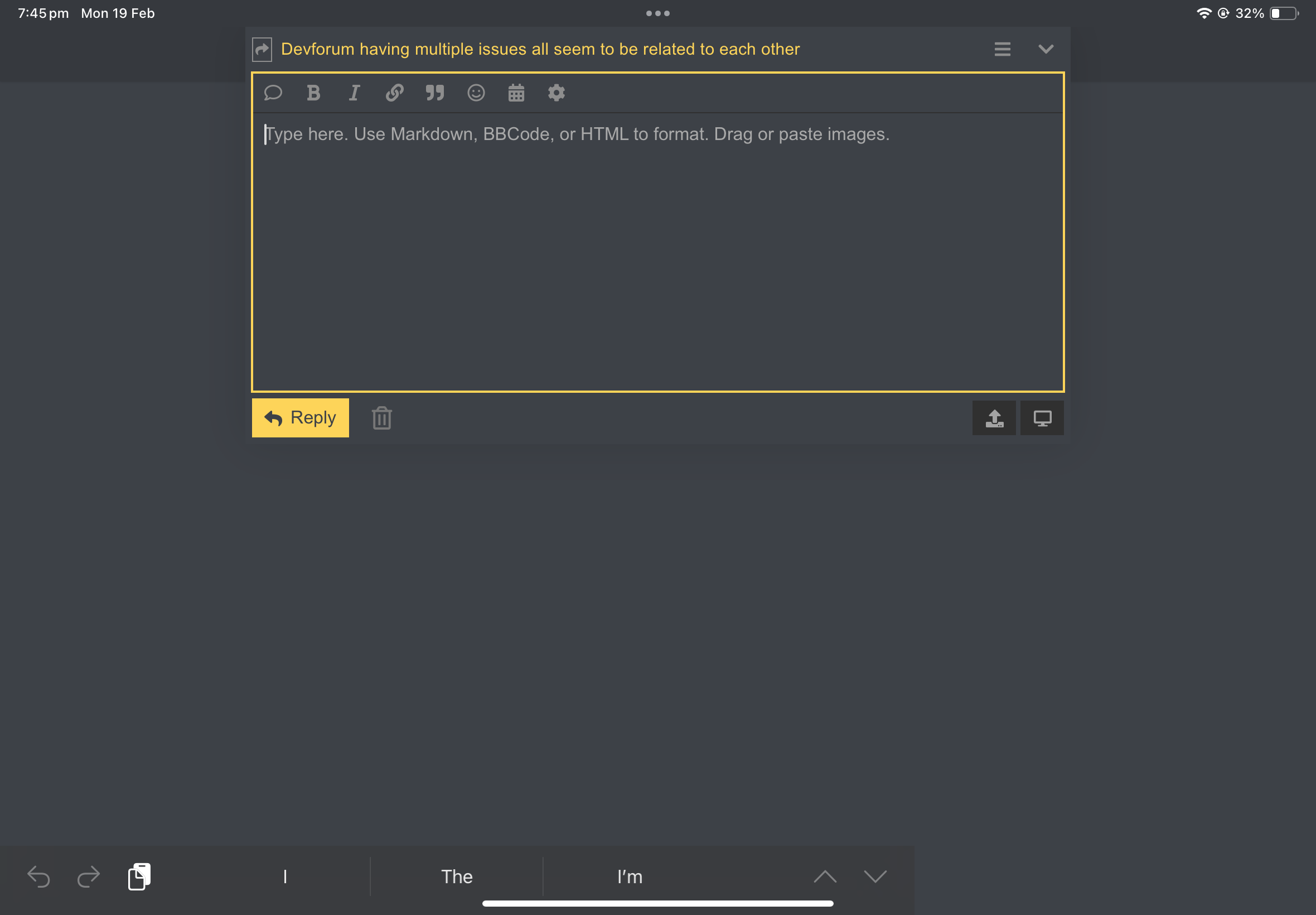Viewport: 1316px width, 915px height.
Task: Select the suggested word The
Action: click(x=456, y=876)
